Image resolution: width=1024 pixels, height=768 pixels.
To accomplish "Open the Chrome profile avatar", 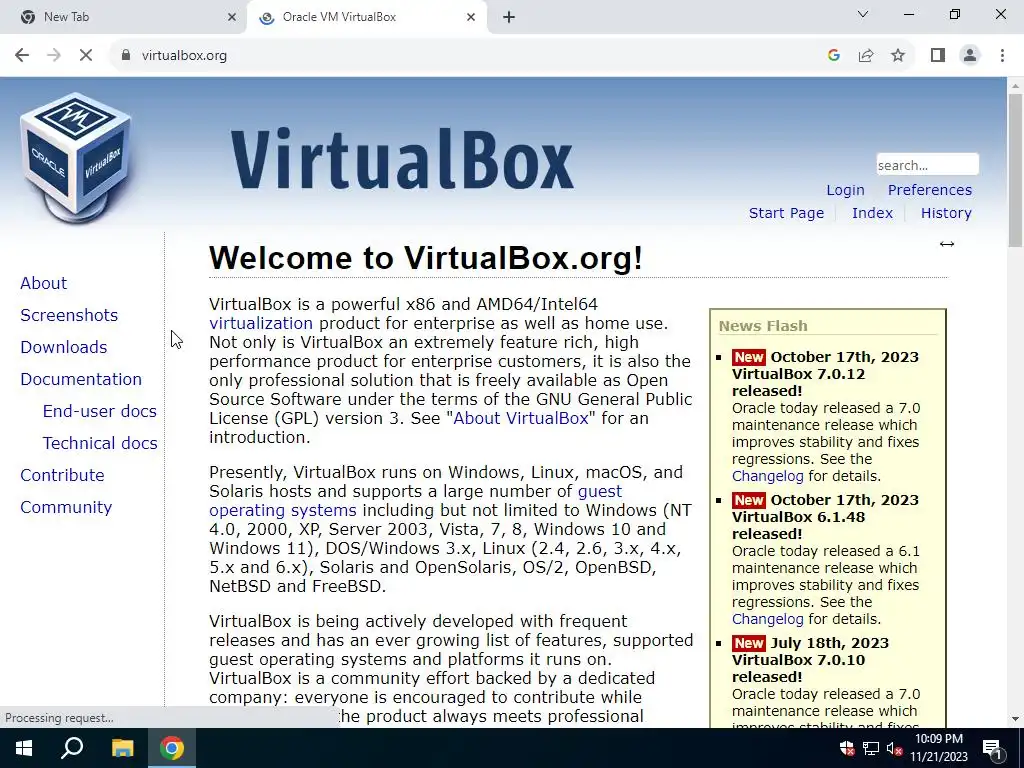I will [x=970, y=56].
